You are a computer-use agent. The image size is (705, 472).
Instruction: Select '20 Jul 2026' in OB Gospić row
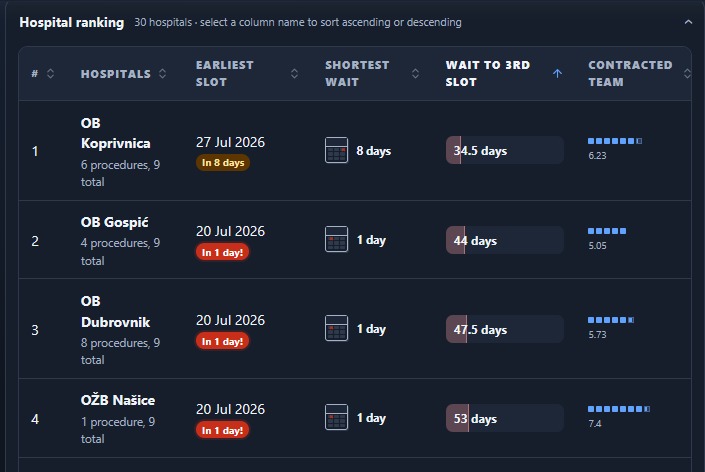tap(230, 231)
